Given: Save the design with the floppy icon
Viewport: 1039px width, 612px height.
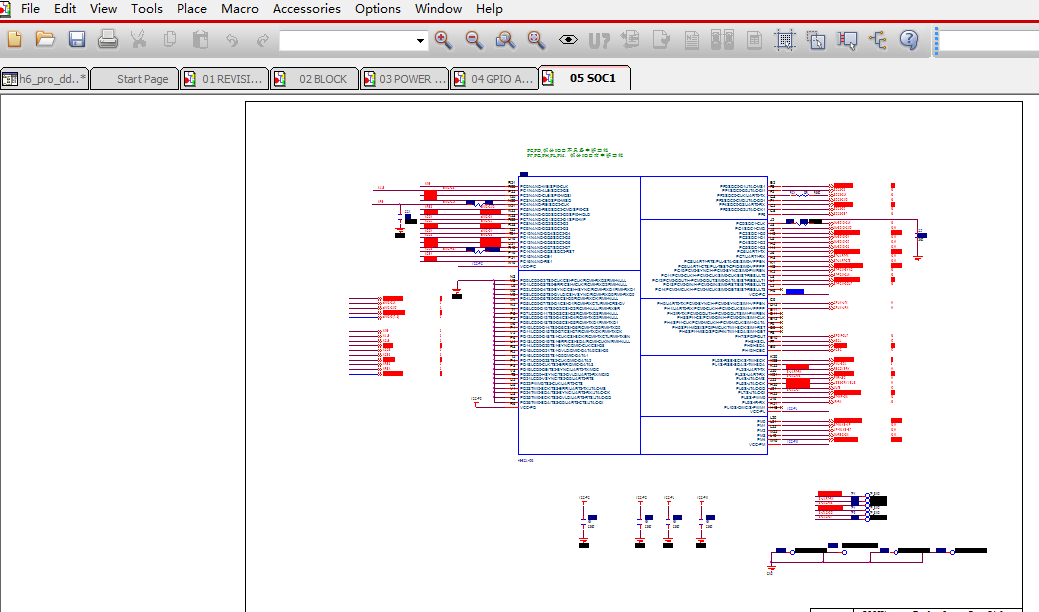Looking at the screenshot, I should point(77,40).
